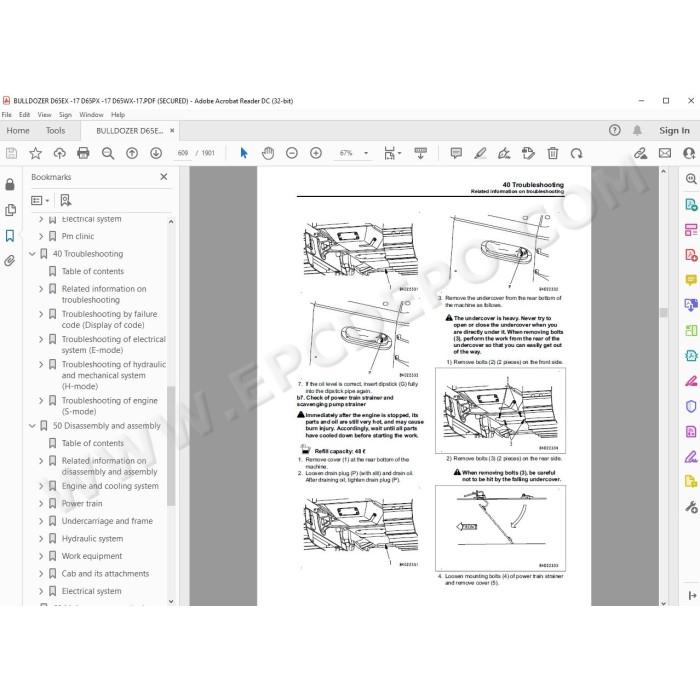Image resolution: width=700 pixels, height=700 pixels.
Task: Go to previous page arrow
Action: coord(132,153)
